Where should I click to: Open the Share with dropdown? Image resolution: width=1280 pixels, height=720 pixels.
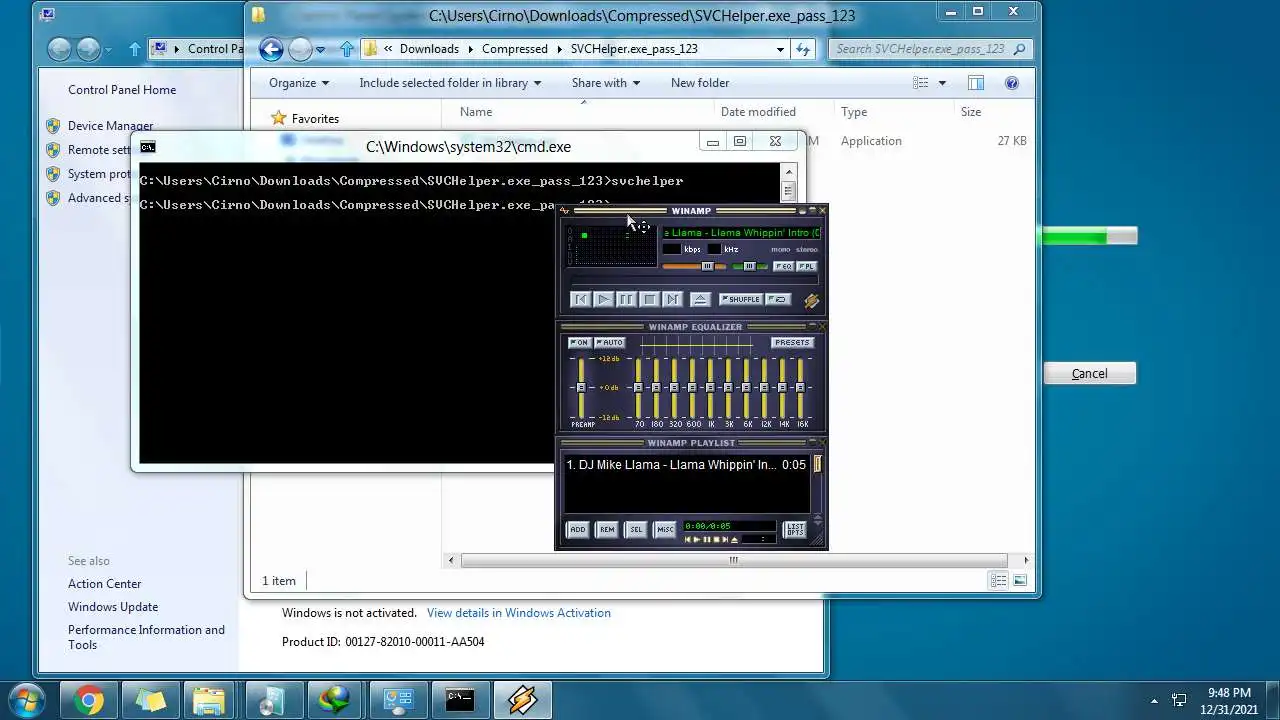point(606,83)
